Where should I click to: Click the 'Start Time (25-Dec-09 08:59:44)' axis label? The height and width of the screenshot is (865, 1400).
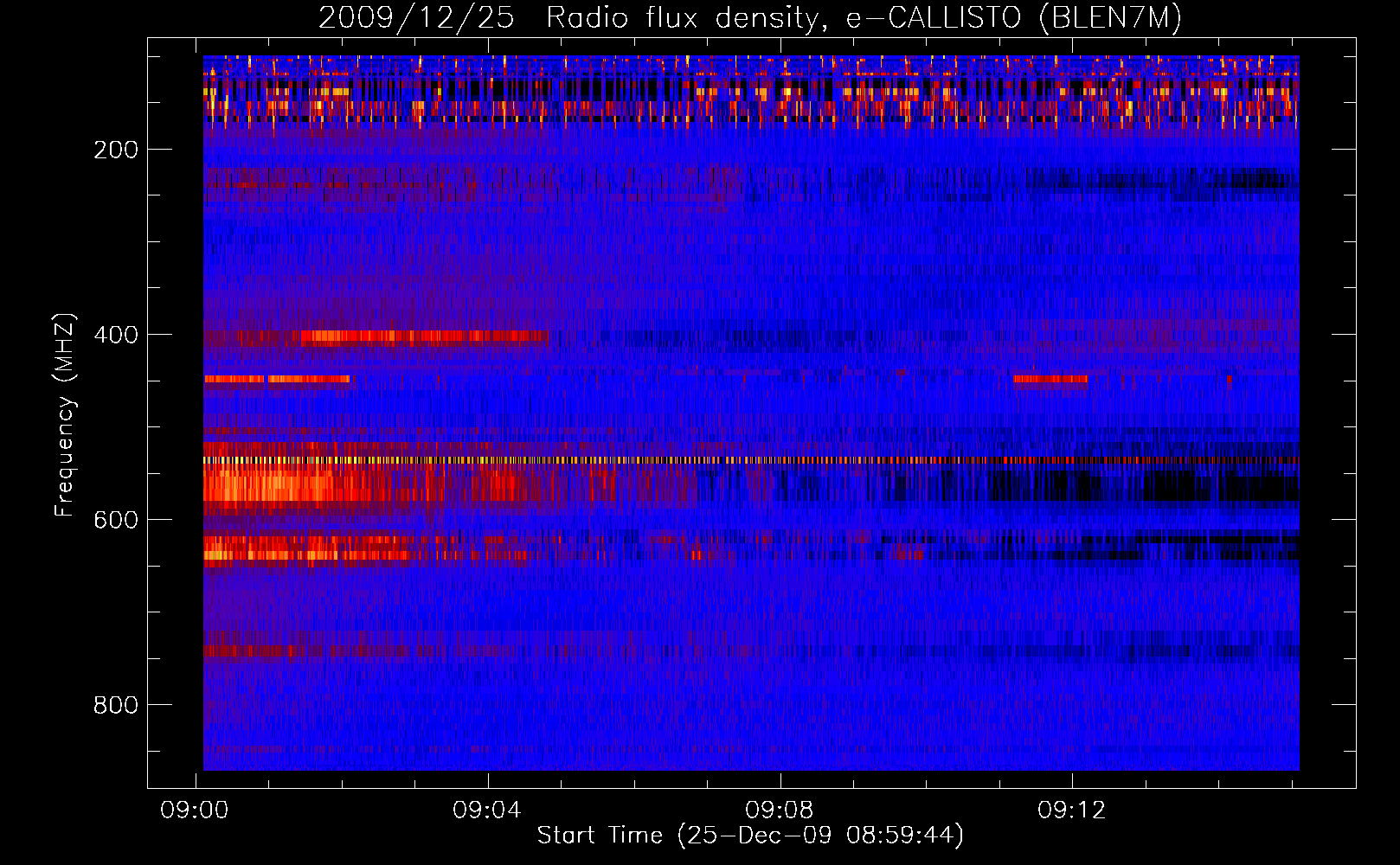tap(750, 836)
